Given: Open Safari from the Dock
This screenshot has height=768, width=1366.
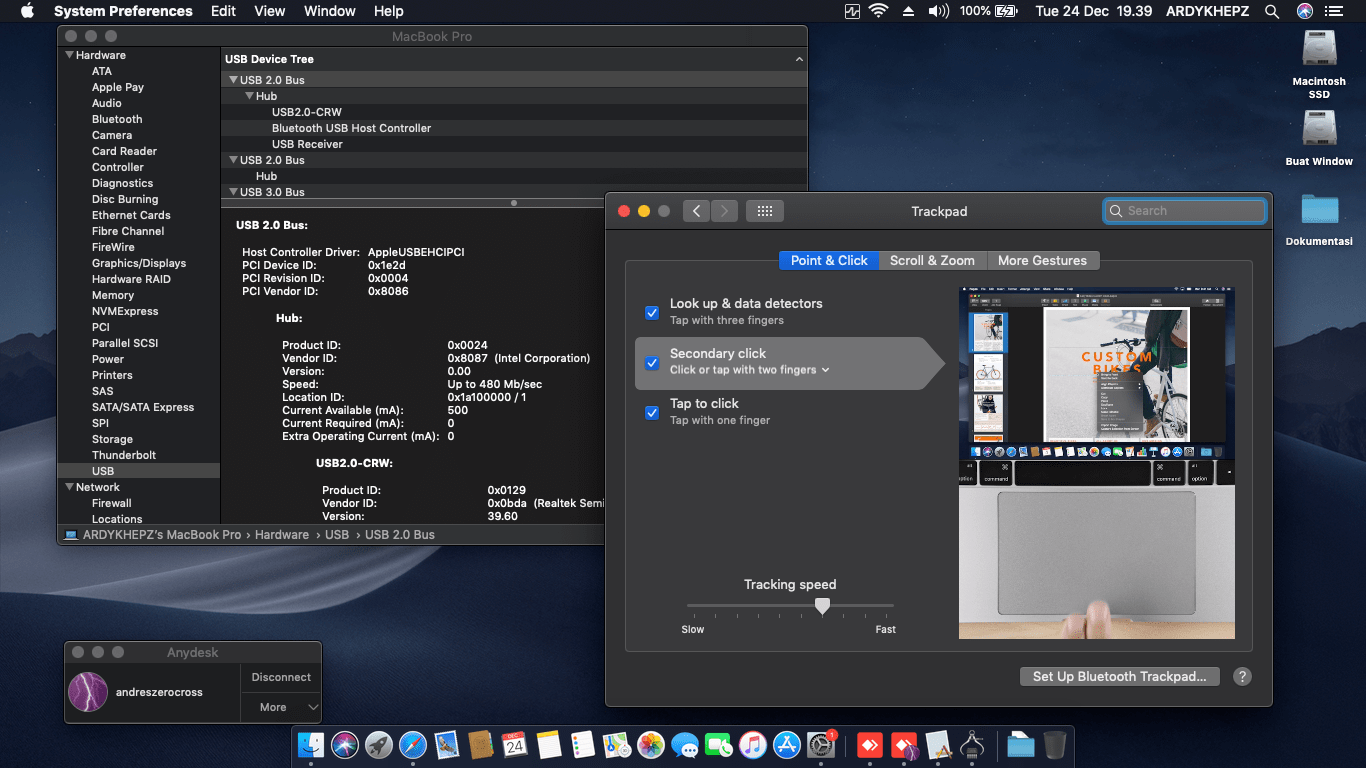Looking at the screenshot, I should point(413,745).
